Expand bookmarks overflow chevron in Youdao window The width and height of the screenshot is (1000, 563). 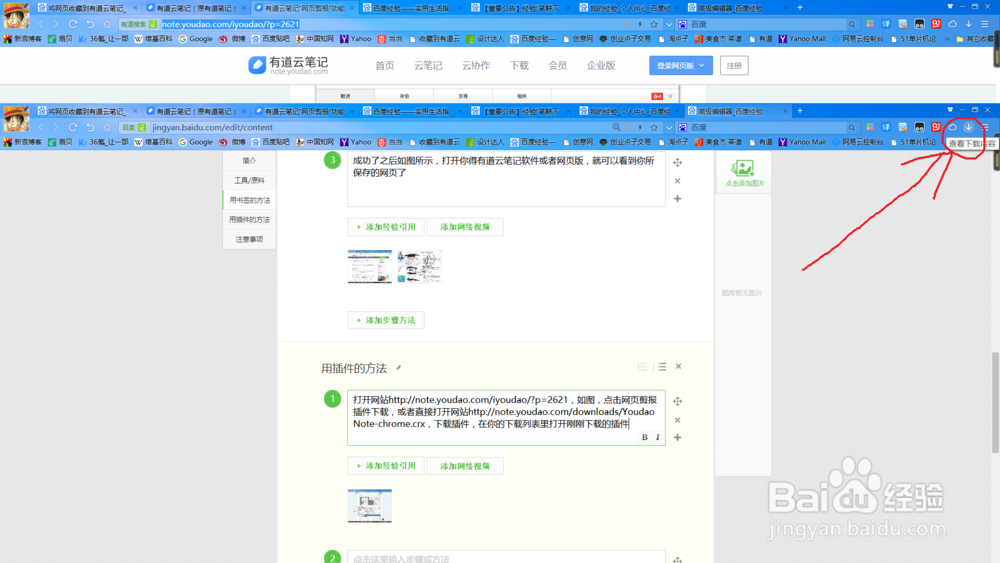(946, 39)
